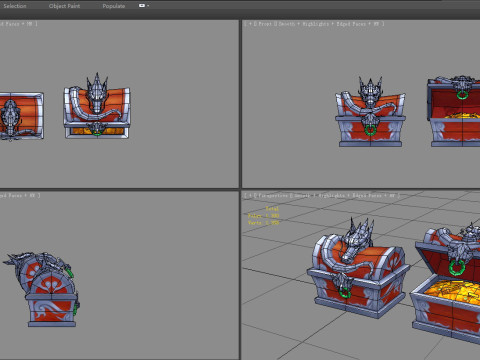Open the ribbon display options dropdown arrow
This screenshot has width=480, height=360.
click(x=148, y=6)
